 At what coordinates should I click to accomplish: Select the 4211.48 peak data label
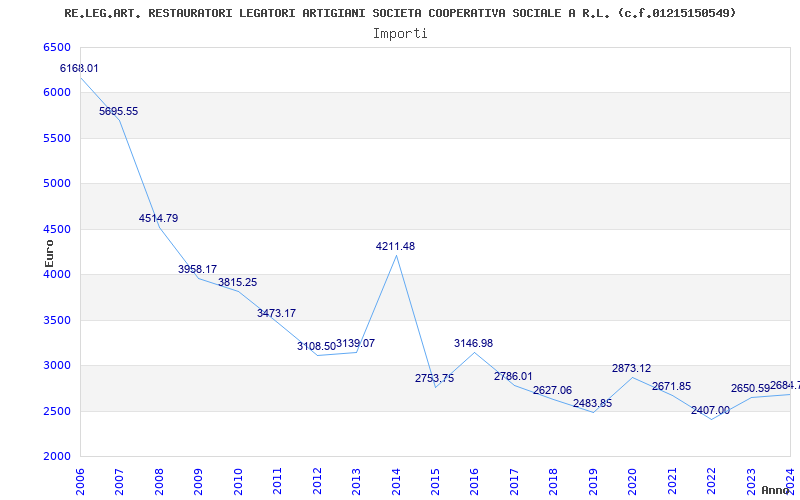tap(395, 246)
